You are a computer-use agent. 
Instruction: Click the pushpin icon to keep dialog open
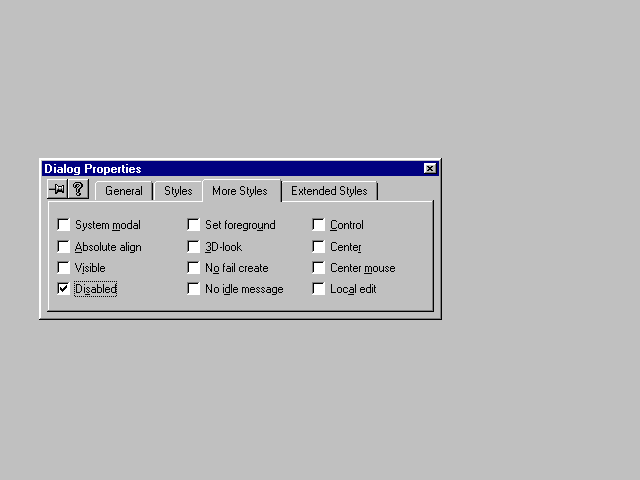[x=57, y=189]
